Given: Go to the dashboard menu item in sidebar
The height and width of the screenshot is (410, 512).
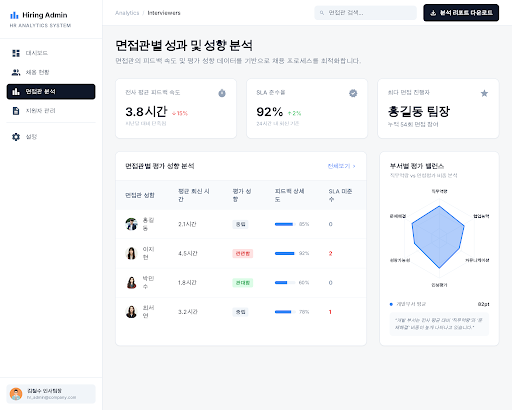Looking at the screenshot, I should (51, 53).
